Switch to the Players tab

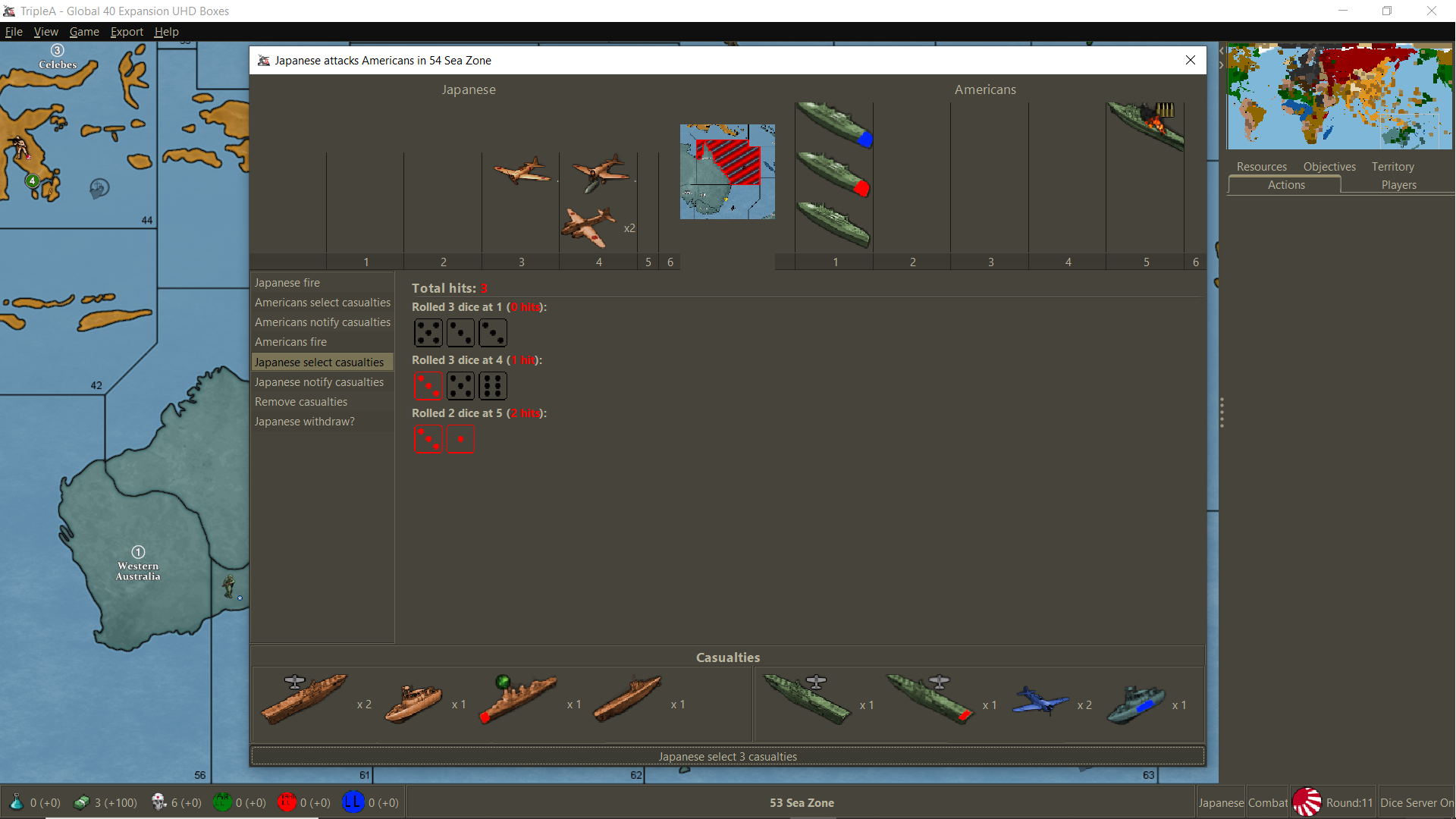click(1398, 185)
